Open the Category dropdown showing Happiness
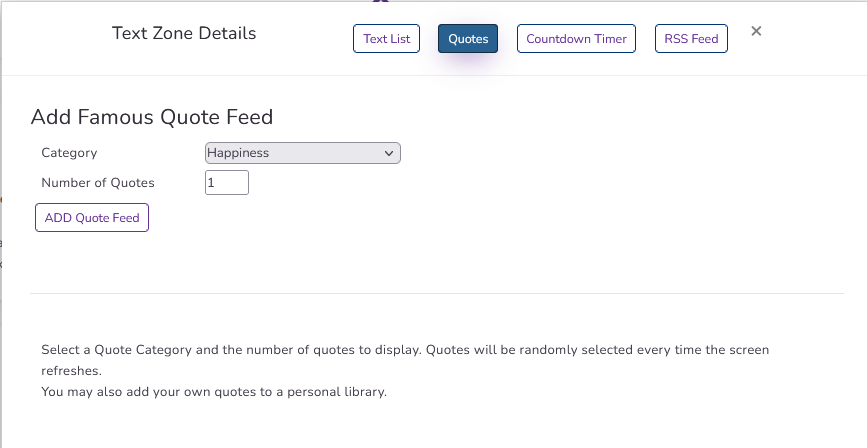867x448 pixels. 302,153
